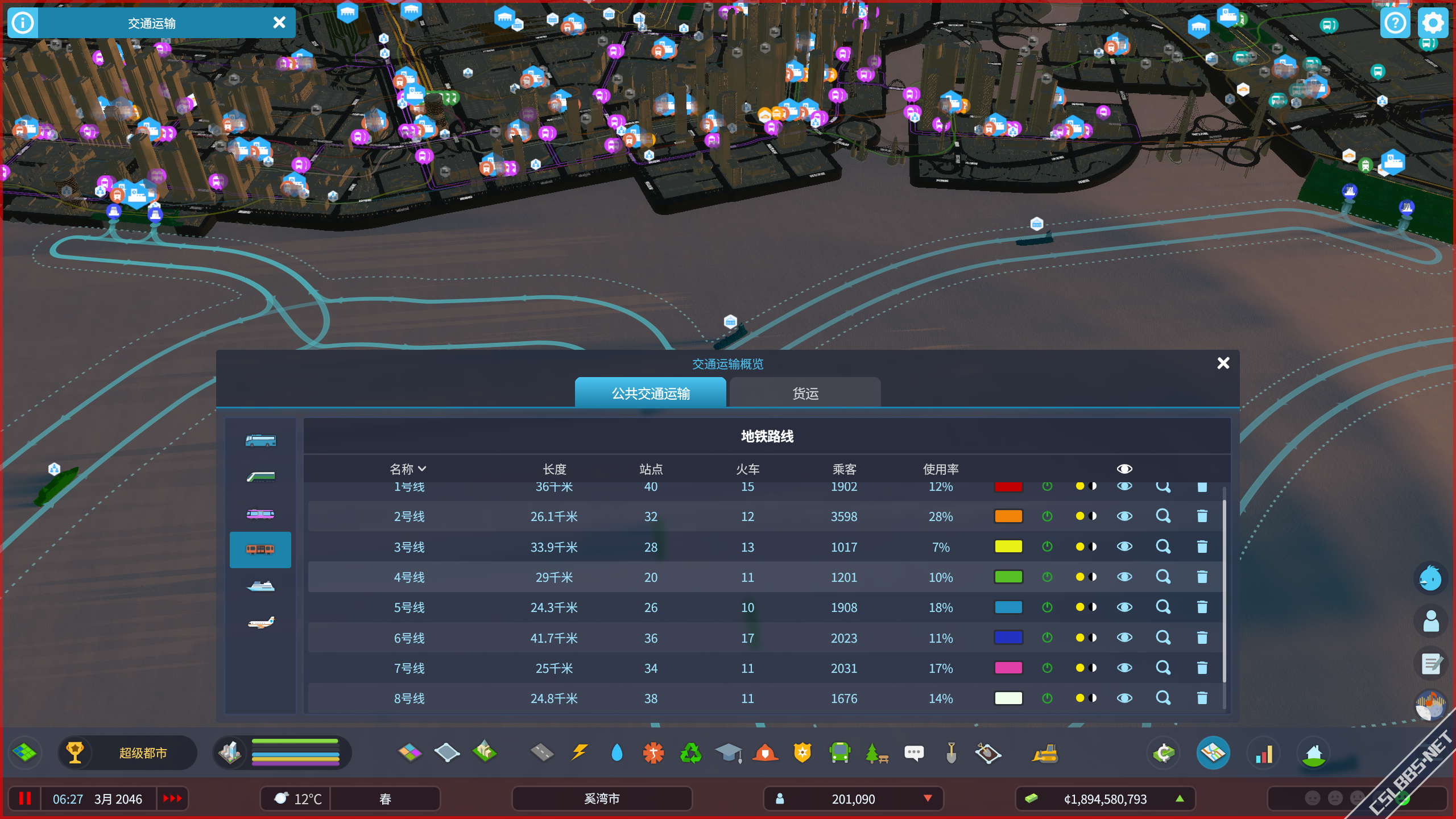Image resolution: width=1456 pixels, height=819 pixels.
Task: Select the metro lines category icon
Action: [260, 550]
